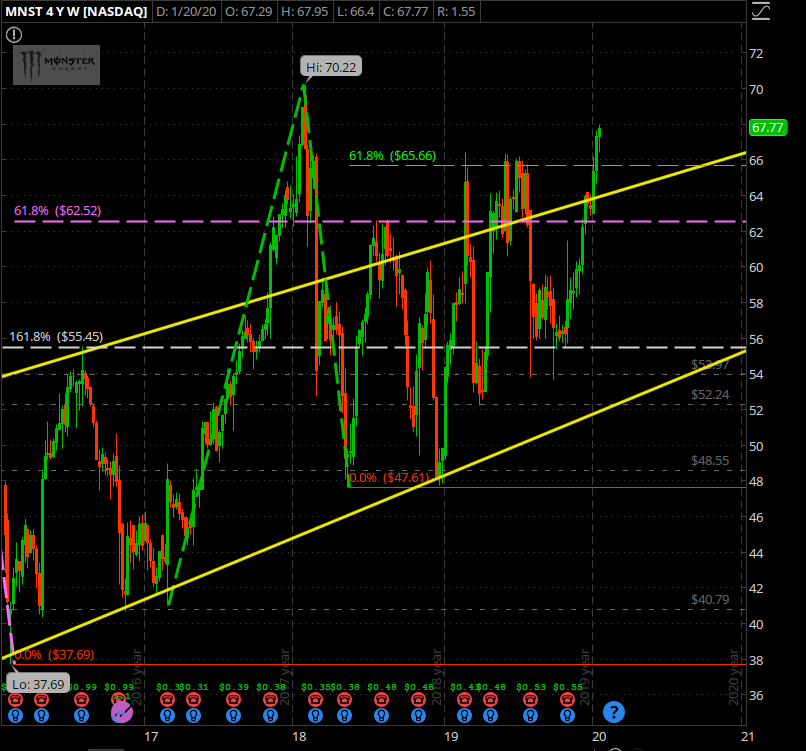The height and width of the screenshot is (751, 806).
Task: Click the purple stock split event icon
Action: click(122, 712)
